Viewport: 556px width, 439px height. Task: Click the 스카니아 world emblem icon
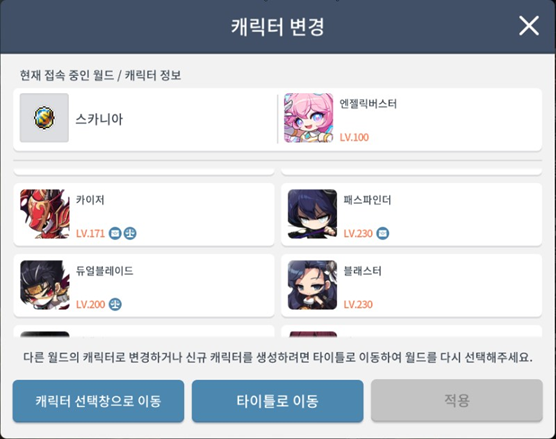pos(44,118)
